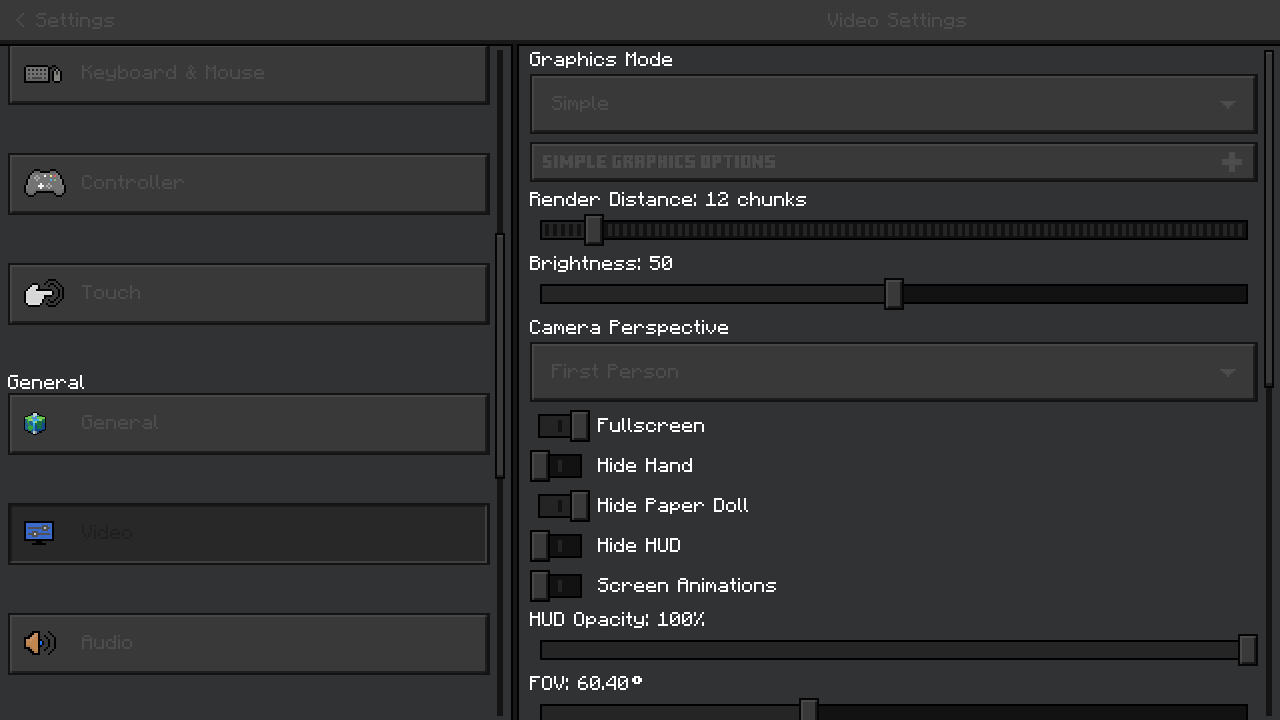Click the Touch hand pointer icon
Image resolution: width=1280 pixels, height=720 pixels.
44,293
